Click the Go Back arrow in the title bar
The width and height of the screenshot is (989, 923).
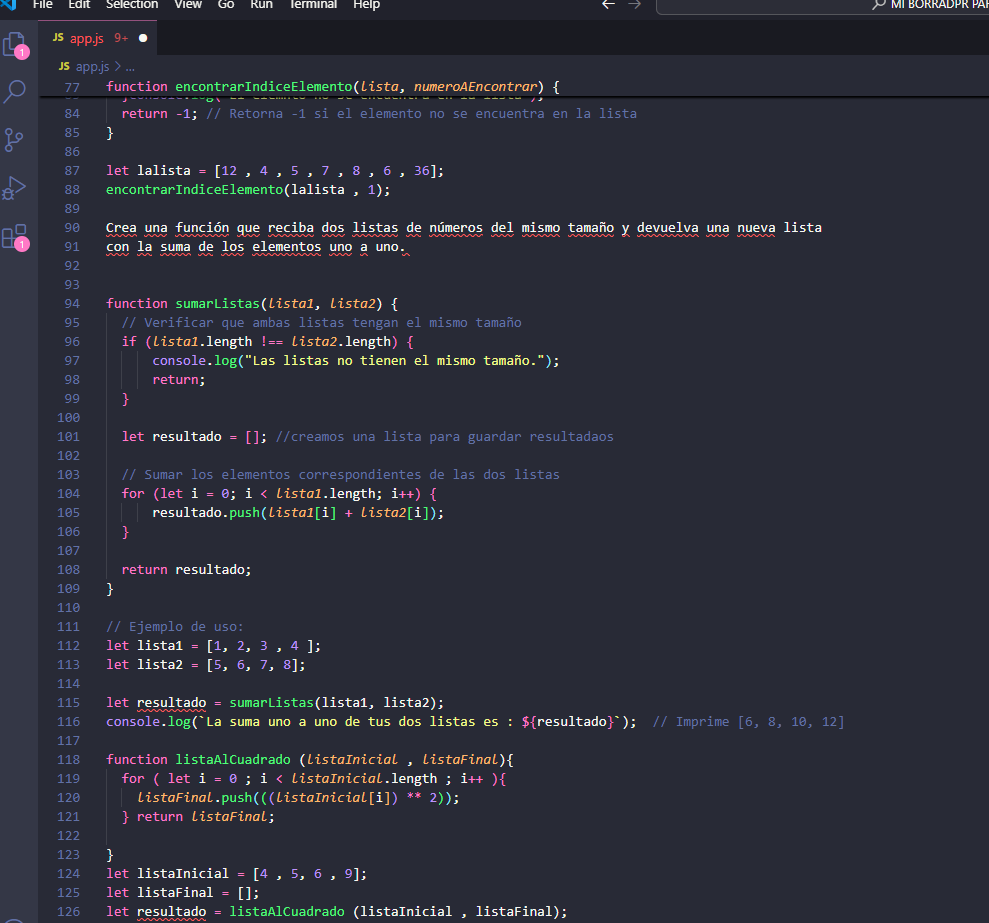click(608, 4)
